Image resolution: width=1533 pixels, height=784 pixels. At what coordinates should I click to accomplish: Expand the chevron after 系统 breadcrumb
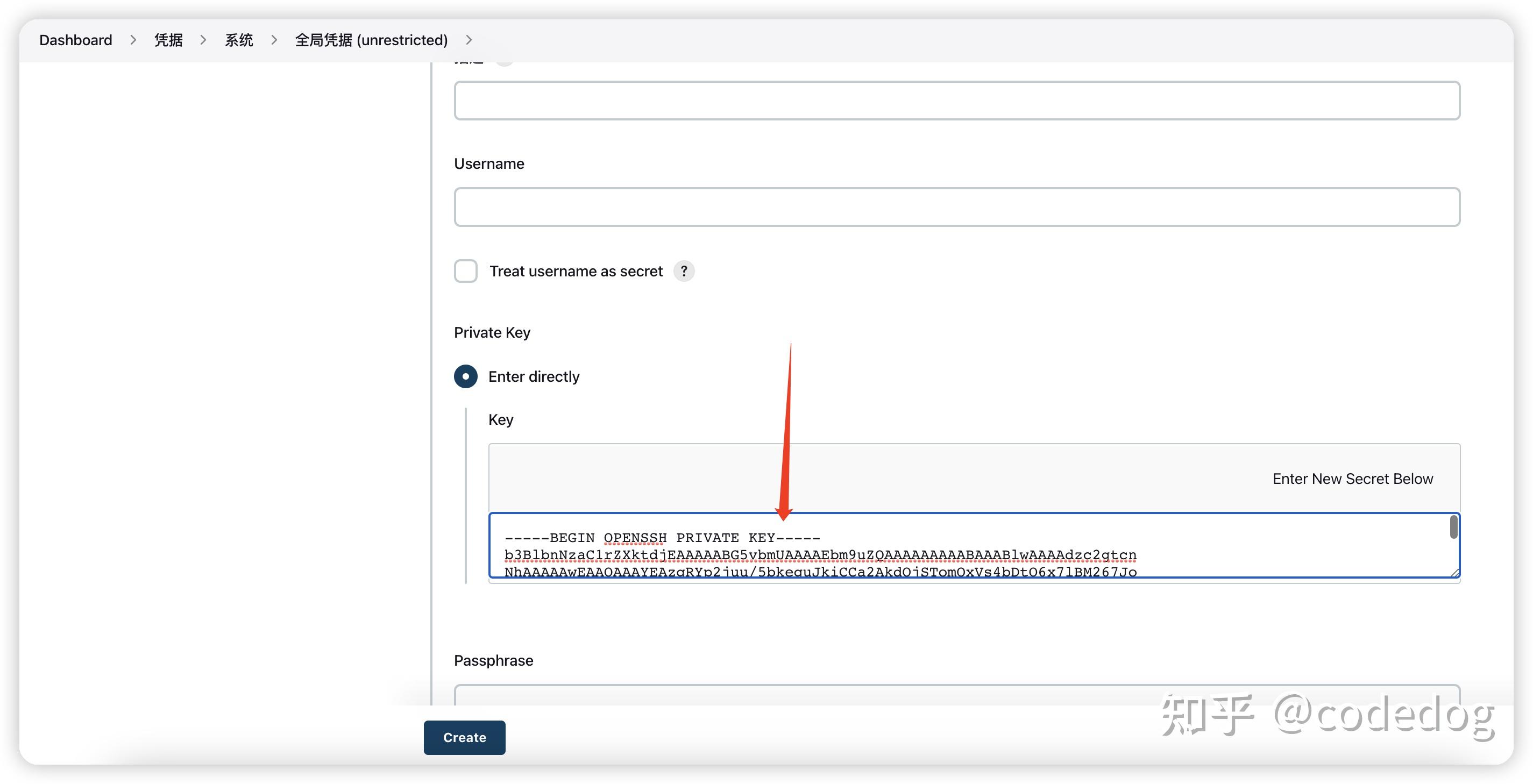click(x=273, y=40)
